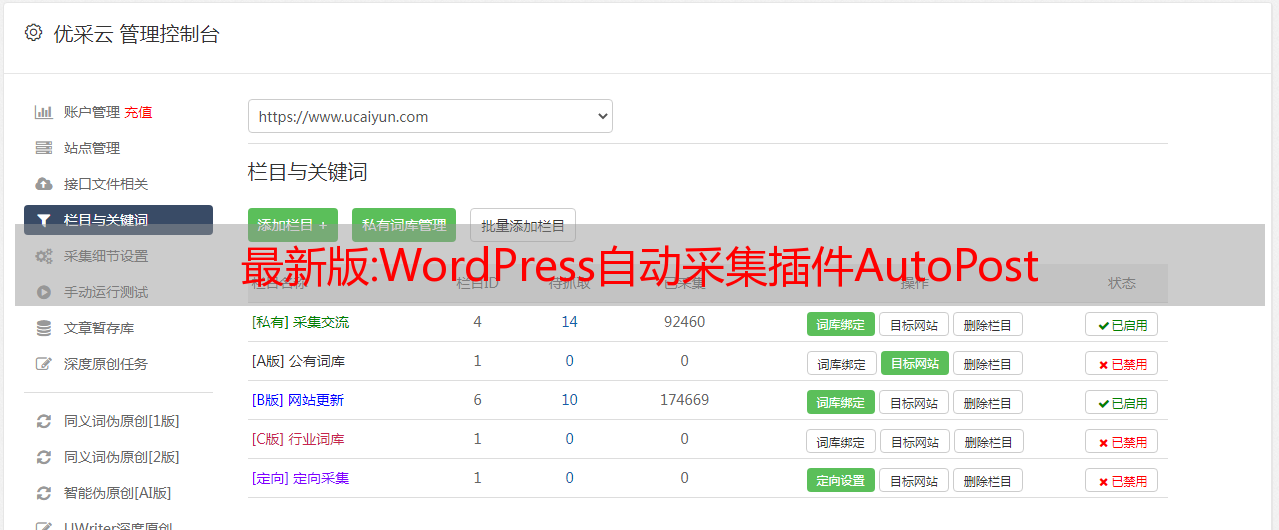
Task: Click the server icon beside 站点管理
Action: [x=43, y=148]
